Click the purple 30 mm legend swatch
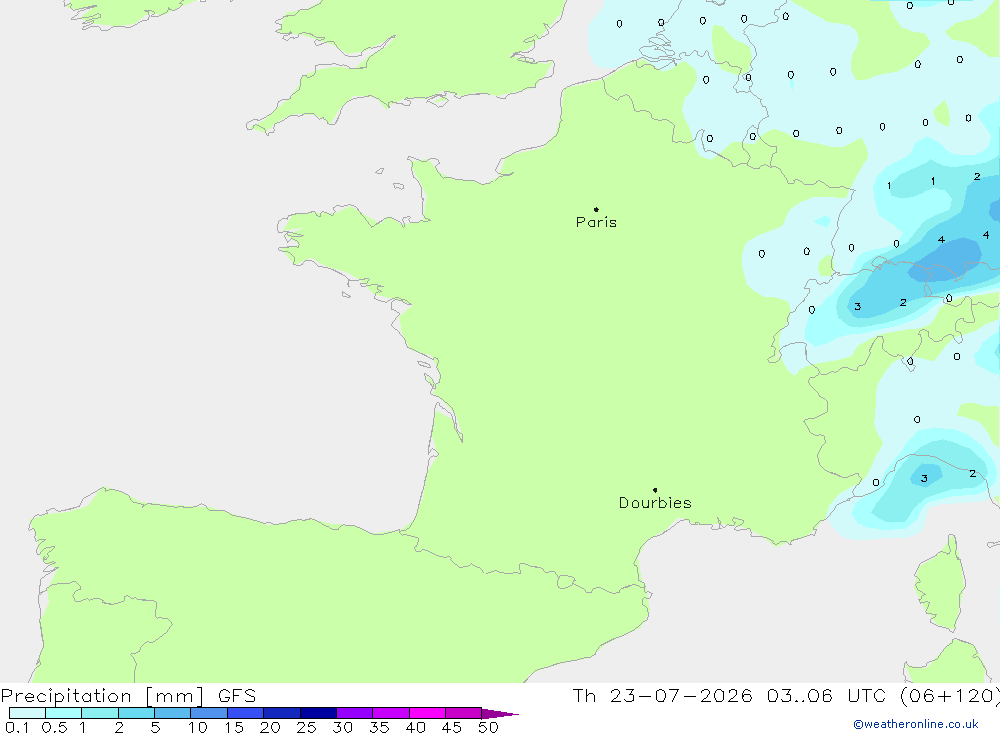The width and height of the screenshot is (1000, 733). click(355, 713)
